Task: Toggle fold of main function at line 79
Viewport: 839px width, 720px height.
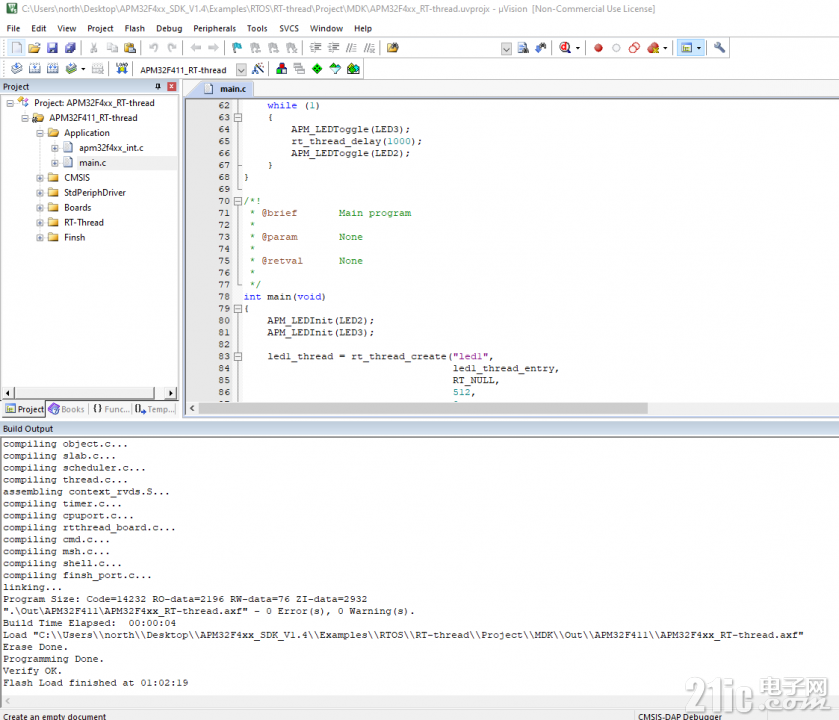Action: (238, 309)
